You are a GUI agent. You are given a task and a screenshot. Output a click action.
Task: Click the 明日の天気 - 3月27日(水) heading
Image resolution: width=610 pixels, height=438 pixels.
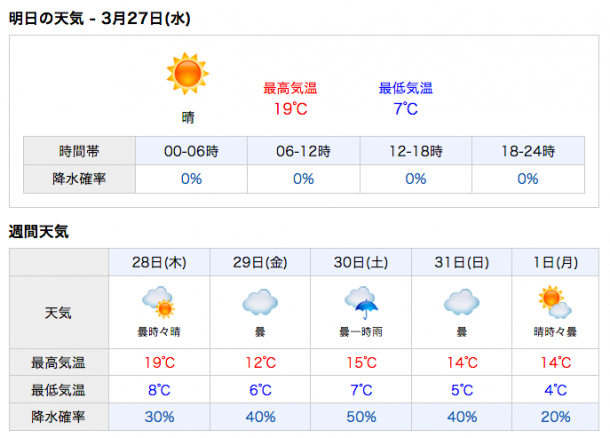100,18
